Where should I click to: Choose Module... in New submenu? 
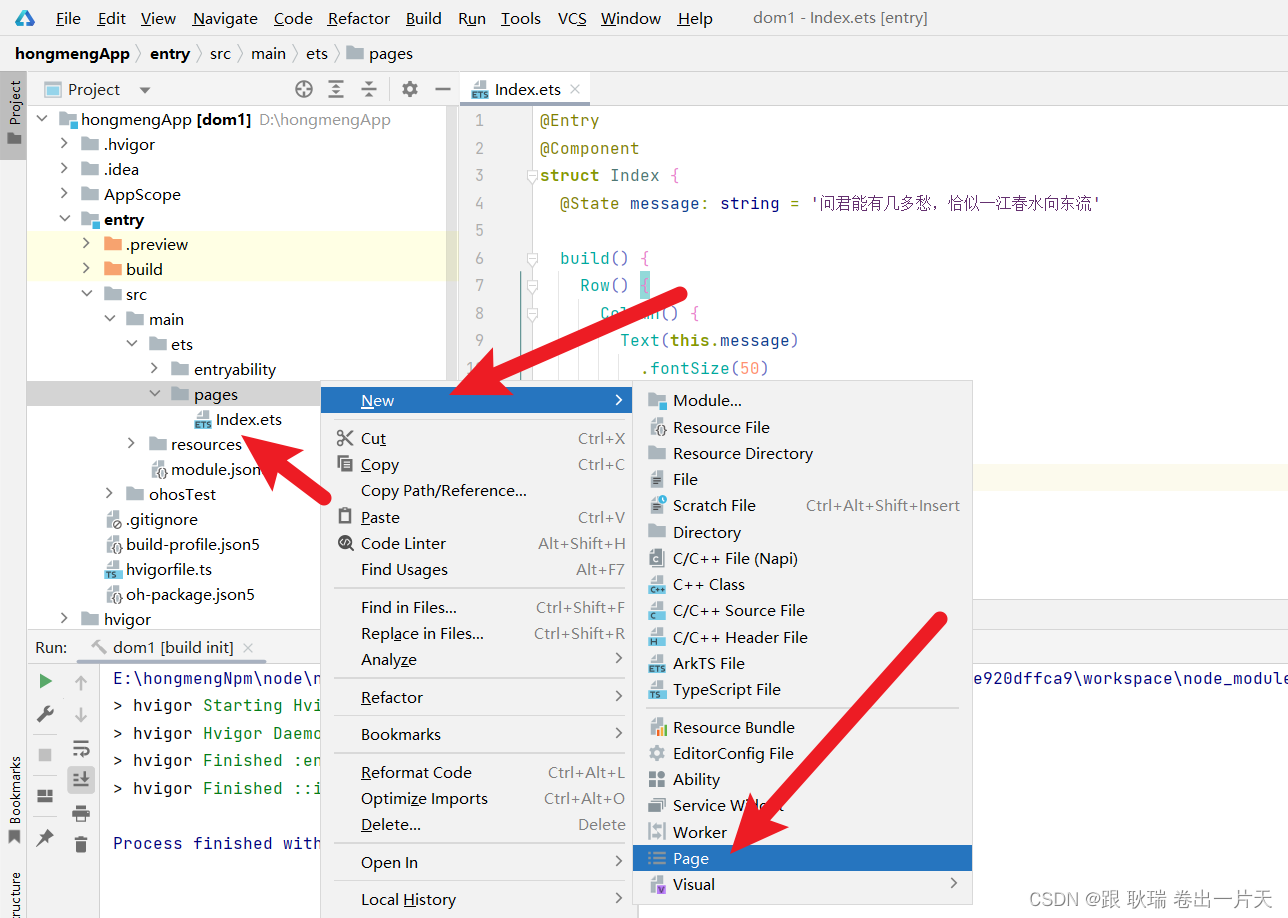(802, 401)
